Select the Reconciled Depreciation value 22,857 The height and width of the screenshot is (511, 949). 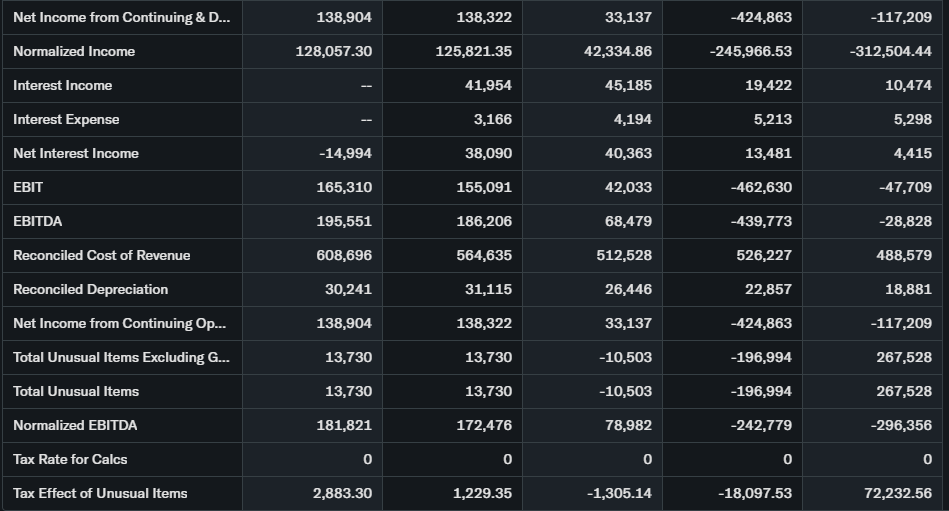tap(768, 289)
